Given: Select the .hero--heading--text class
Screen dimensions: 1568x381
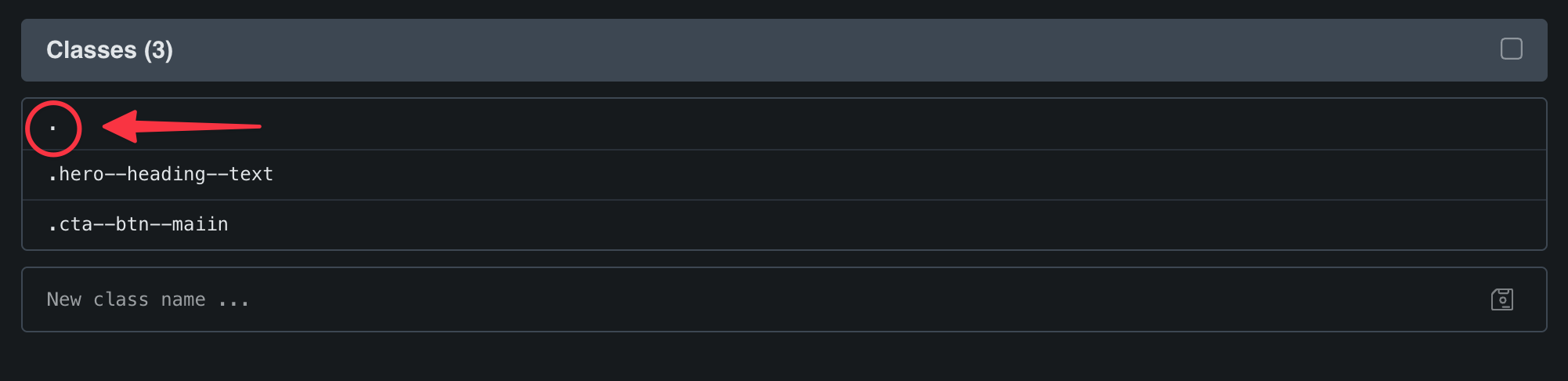Looking at the screenshot, I should point(161,174).
